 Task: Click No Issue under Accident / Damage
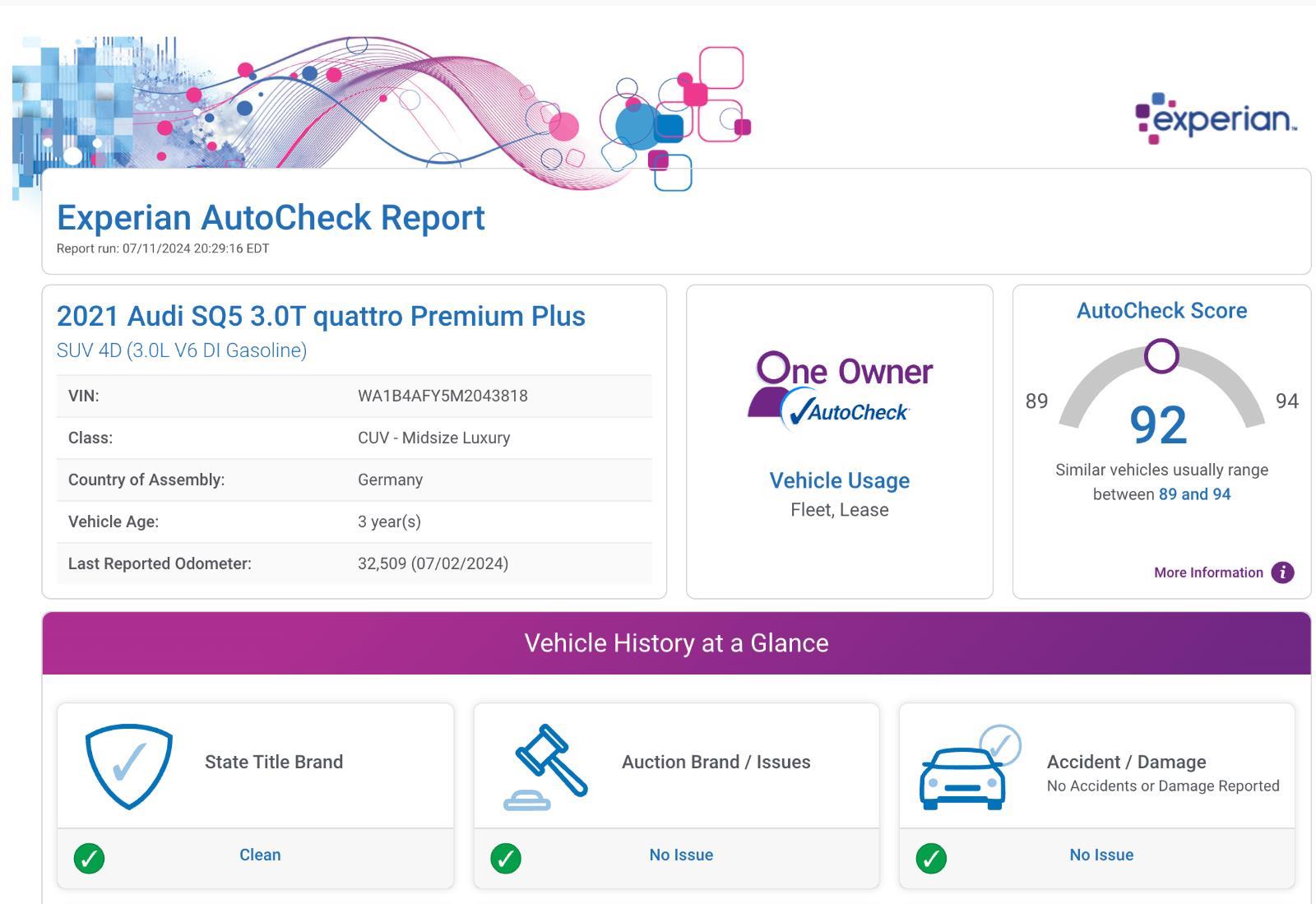pos(1101,855)
